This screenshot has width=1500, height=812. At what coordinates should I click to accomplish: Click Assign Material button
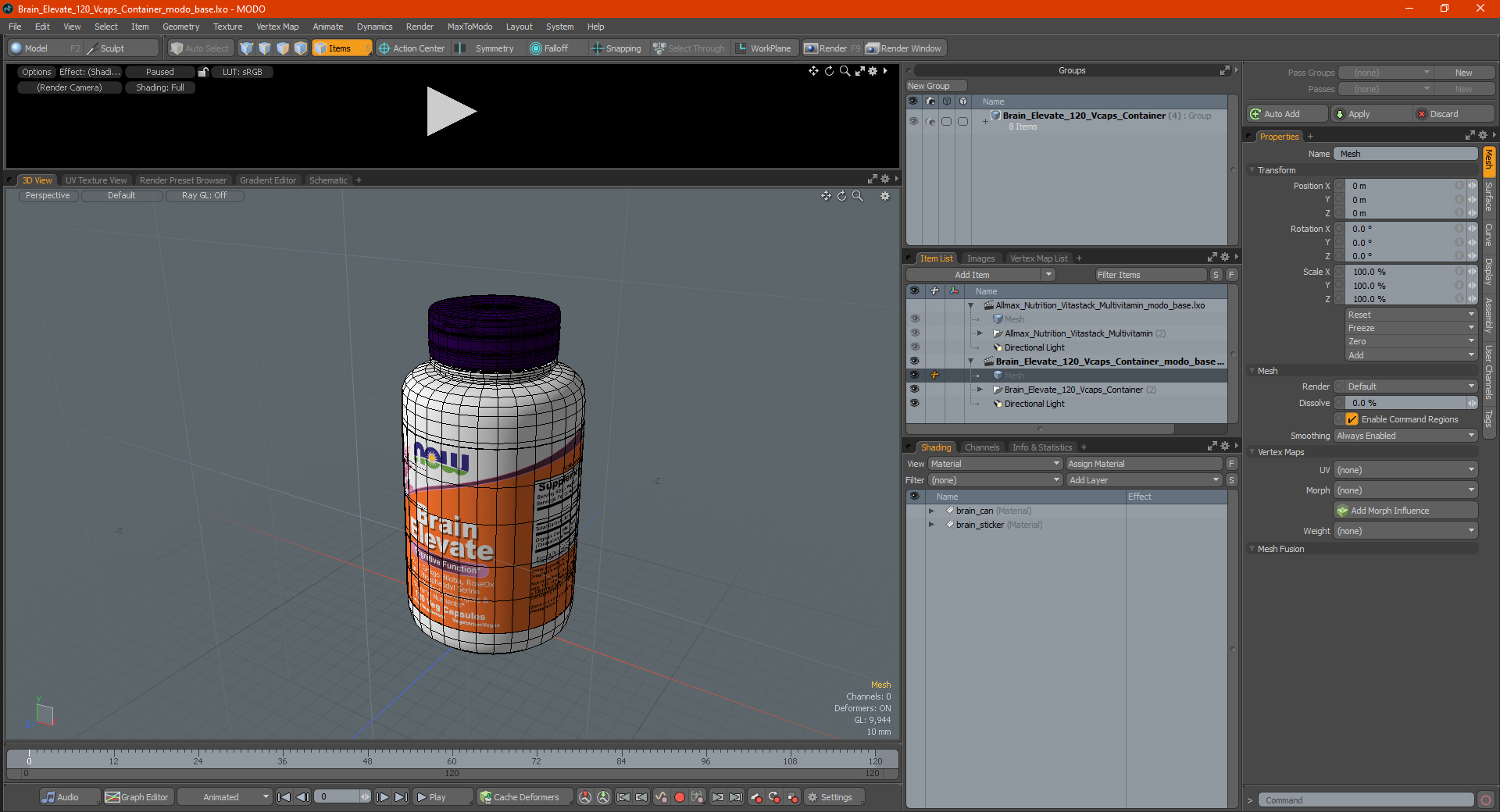[x=1145, y=464]
